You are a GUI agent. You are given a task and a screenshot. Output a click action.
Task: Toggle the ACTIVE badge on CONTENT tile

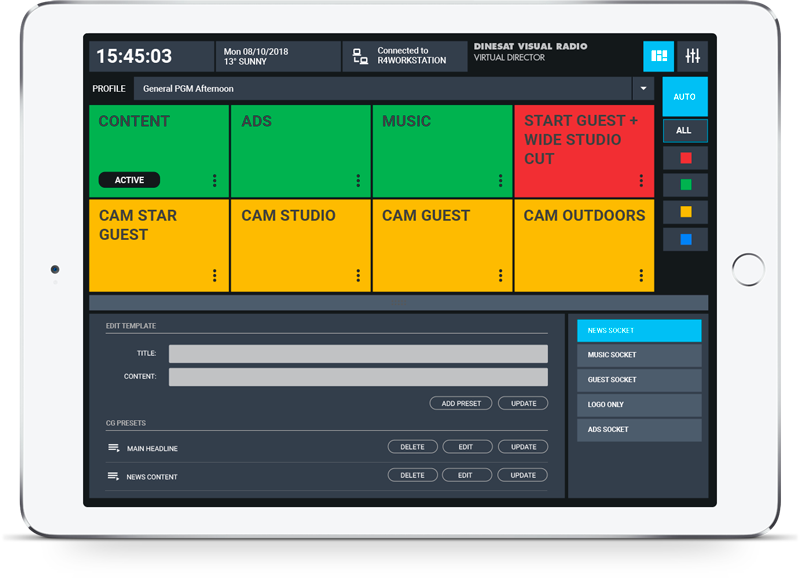129,180
